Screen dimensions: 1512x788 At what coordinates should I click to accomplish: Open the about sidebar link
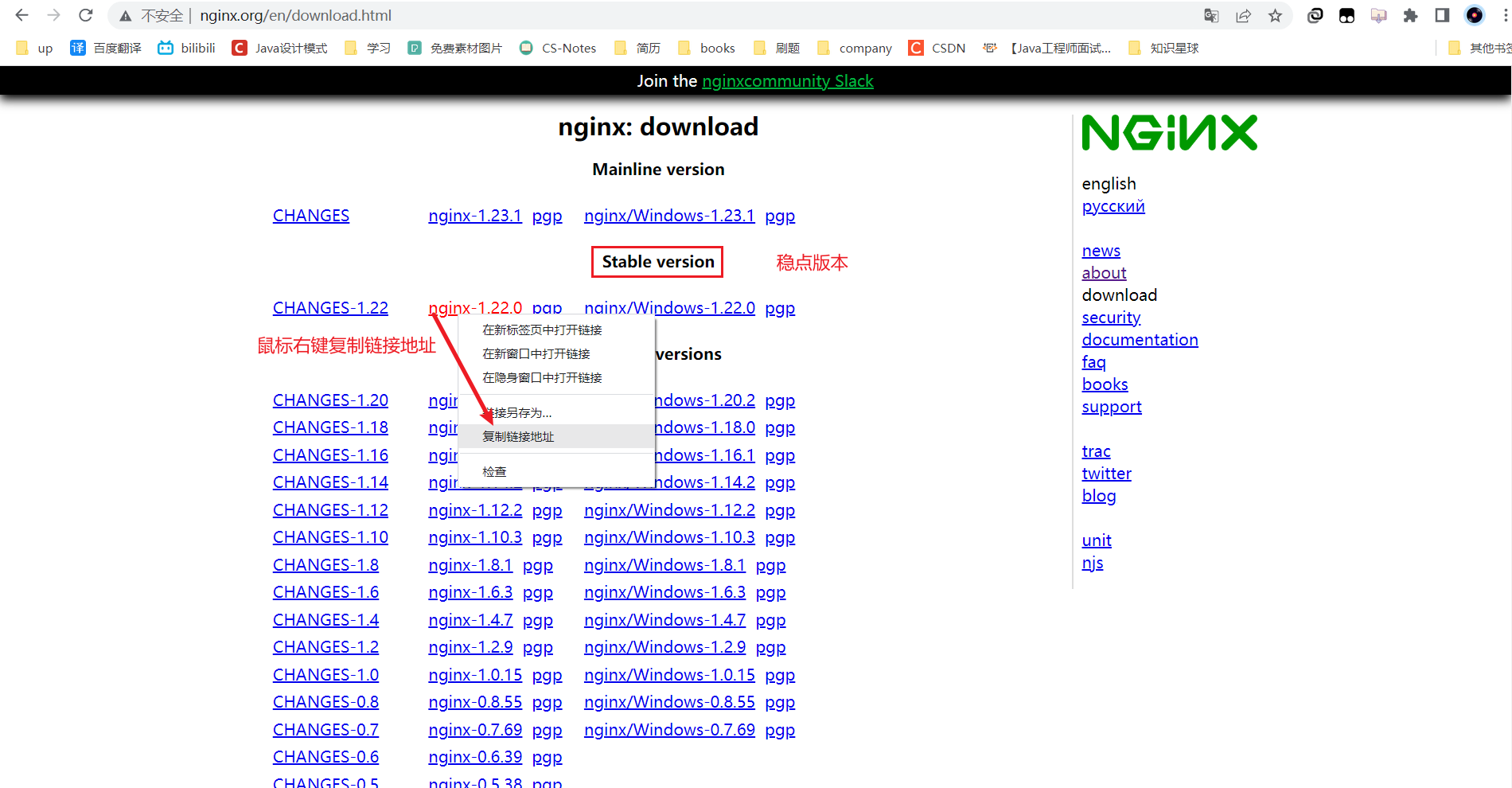(1104, 273)
